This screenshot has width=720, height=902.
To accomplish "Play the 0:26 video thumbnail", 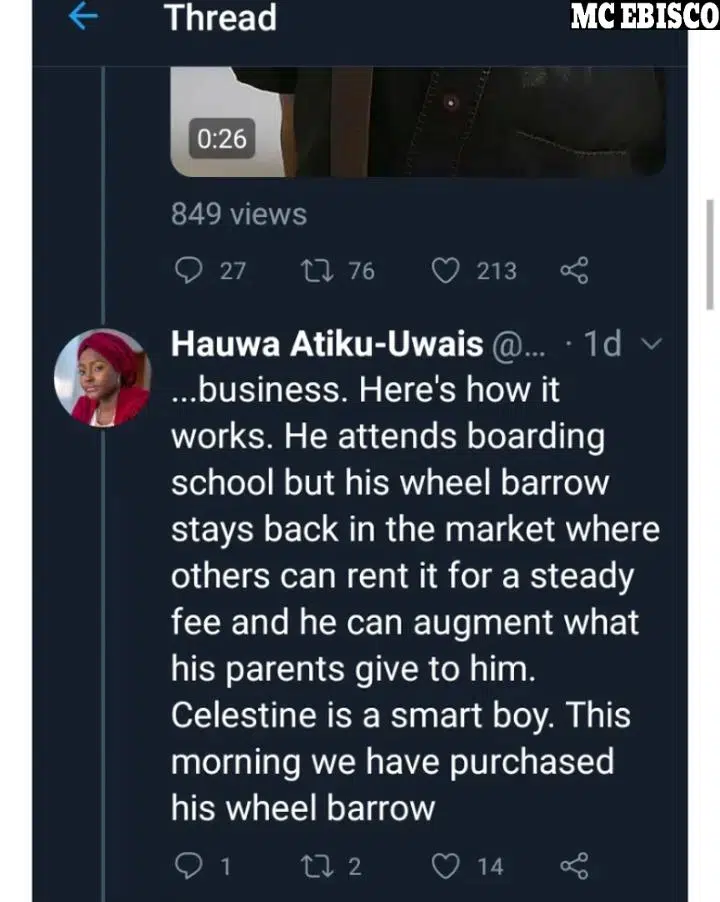I will point(418,122).
